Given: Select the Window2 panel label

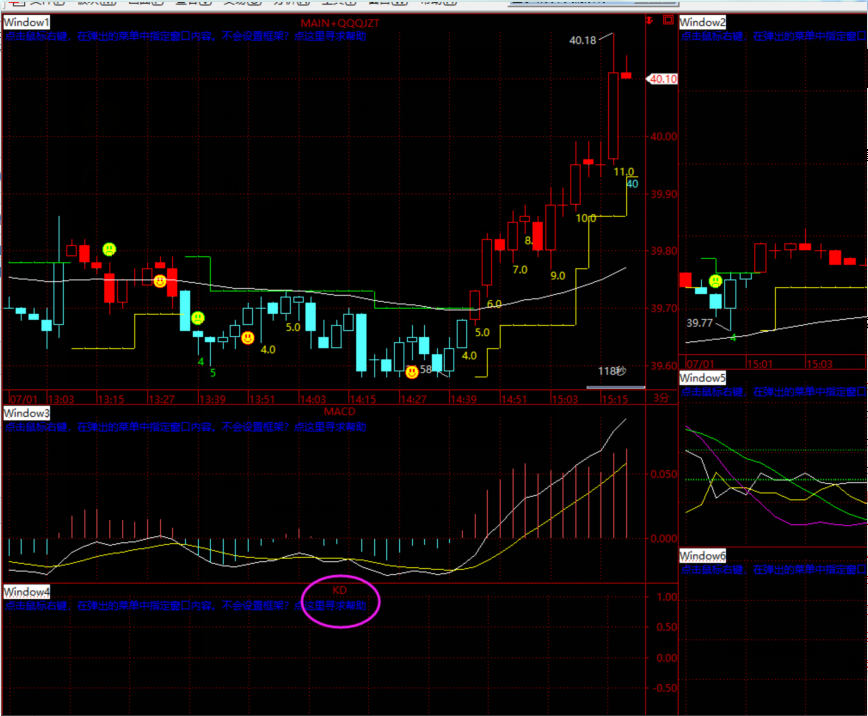Looking at the screenshot, I should pos(704,22).
